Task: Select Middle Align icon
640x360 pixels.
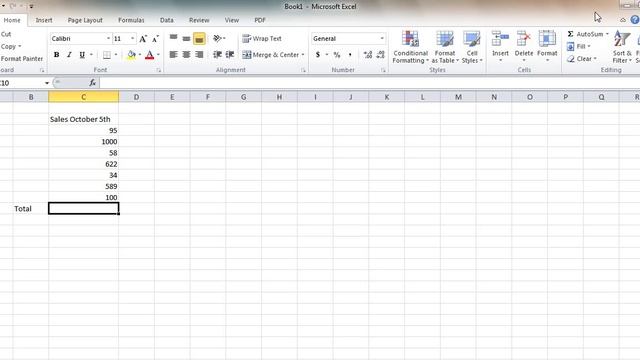Action: click(186, 38)
